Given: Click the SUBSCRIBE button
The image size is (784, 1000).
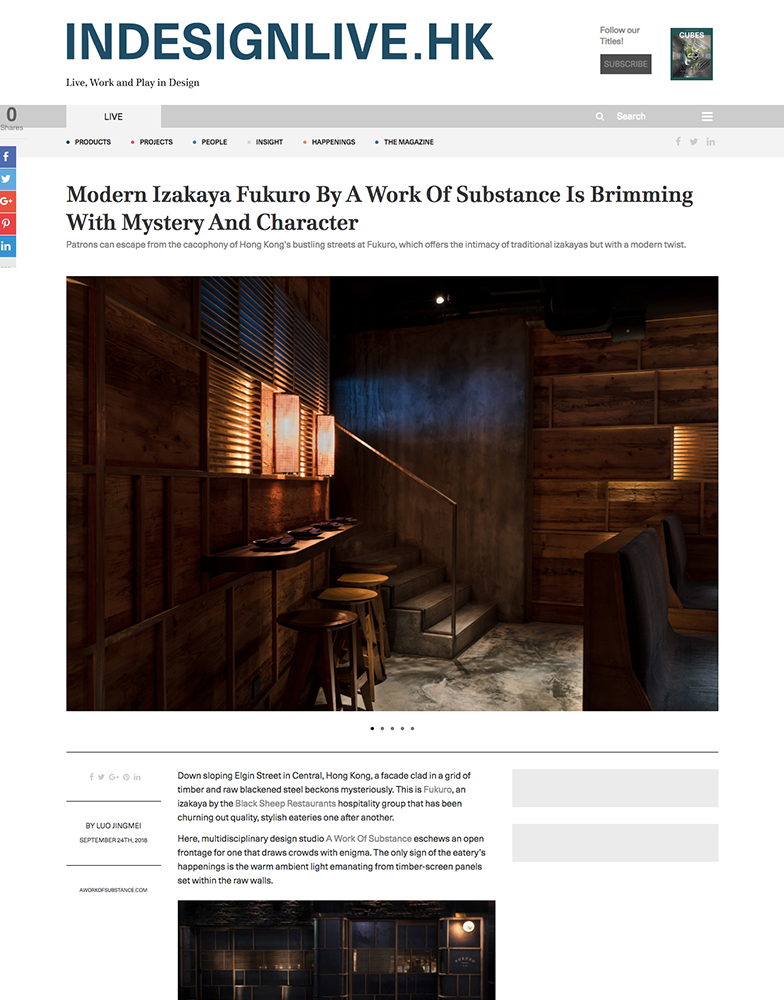Looking at the screenshot, I should (625, 64).
